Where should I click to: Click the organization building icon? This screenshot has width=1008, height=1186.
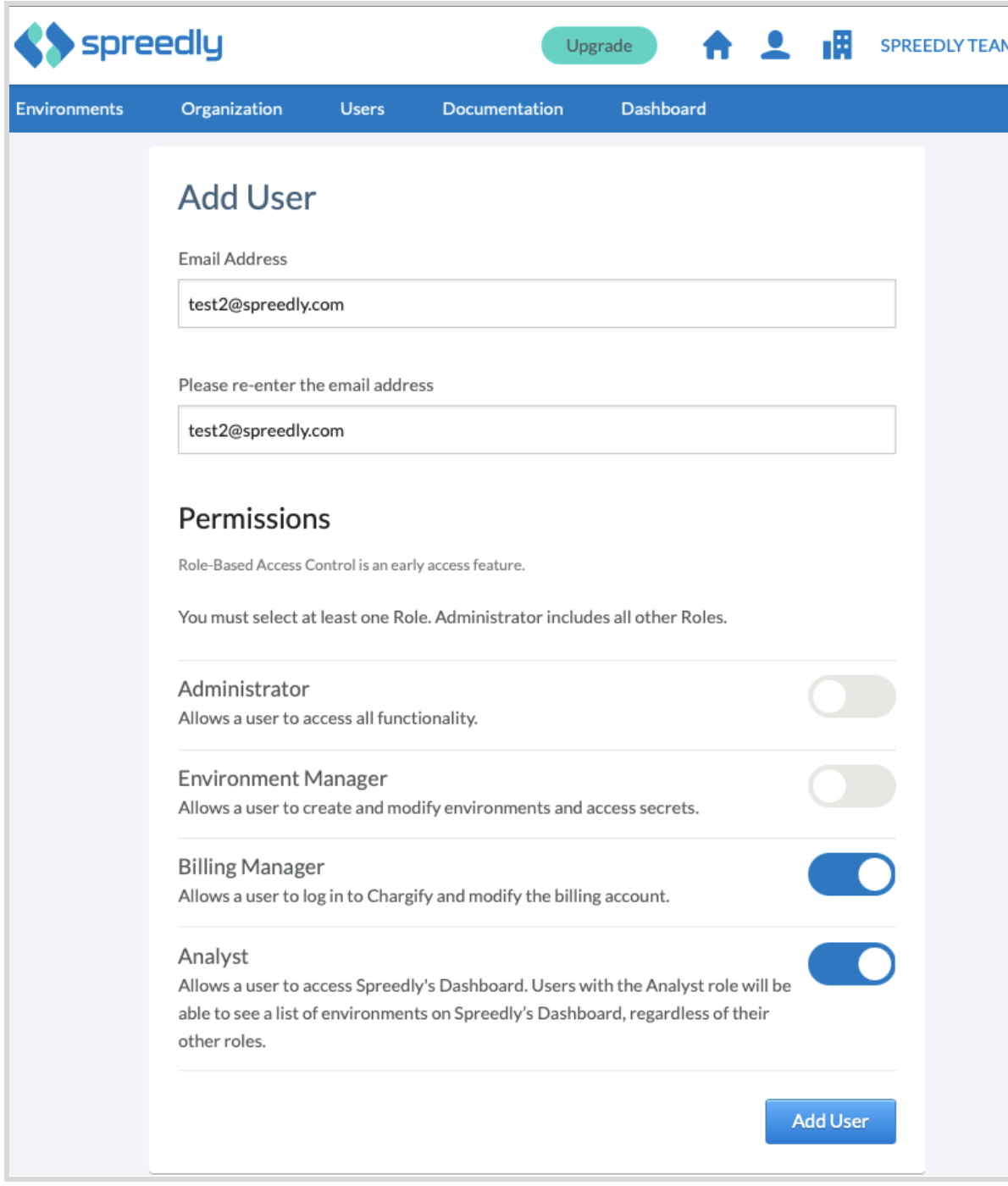(837, 45)
